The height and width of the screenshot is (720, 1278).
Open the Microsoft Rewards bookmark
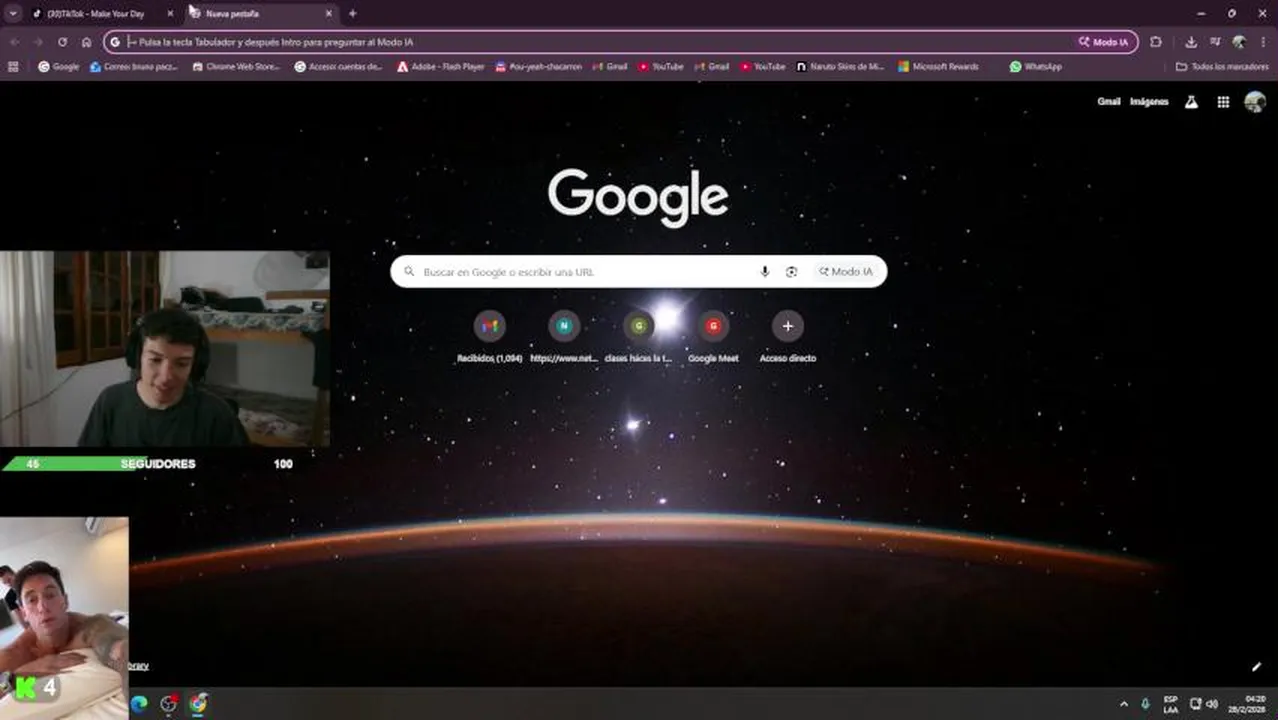point(938,67)
